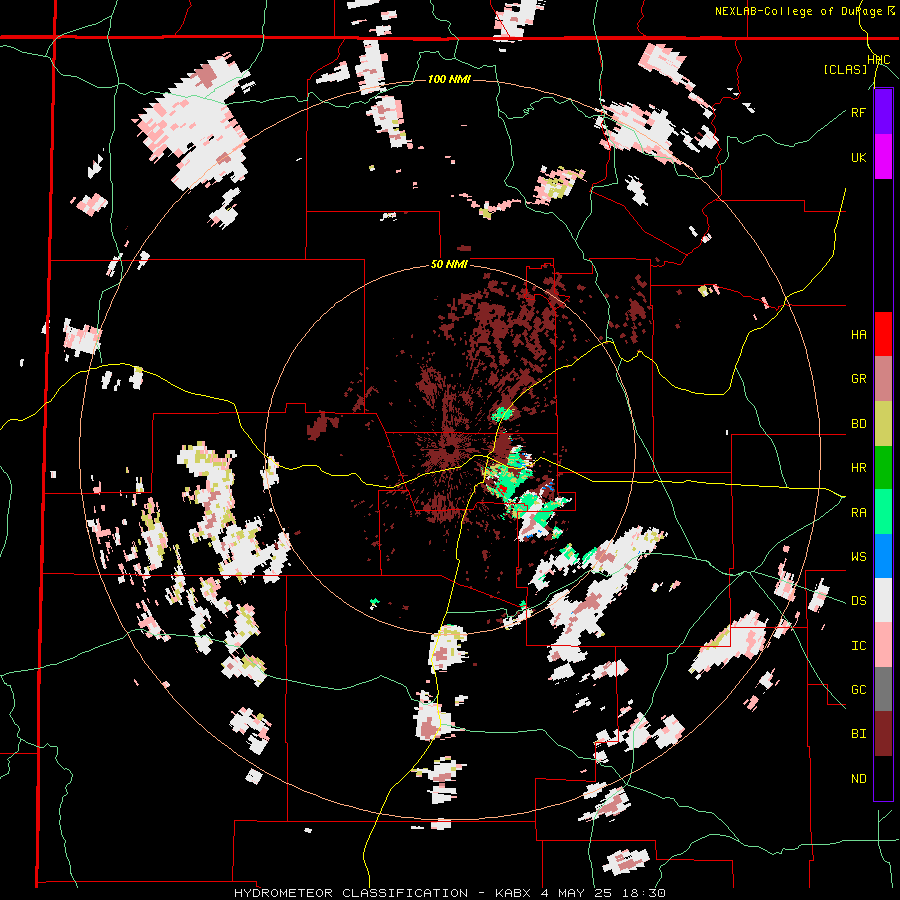The image size is (900, 900).
Task: Click the RA light green legend swatch
Action: tap(883, 512)
